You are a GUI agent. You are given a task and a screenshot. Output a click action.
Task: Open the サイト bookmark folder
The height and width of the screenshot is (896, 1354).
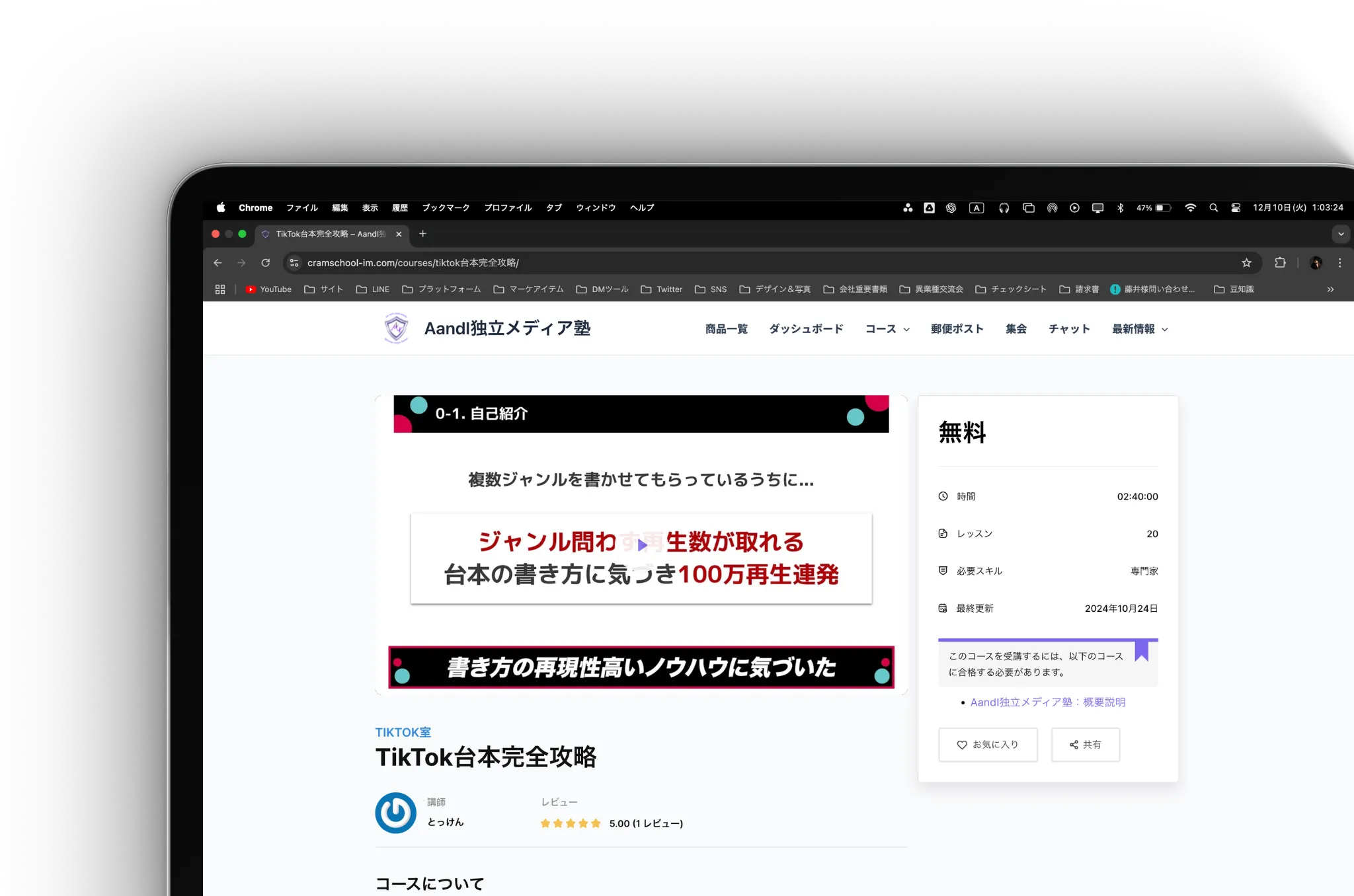pos(323,289)
